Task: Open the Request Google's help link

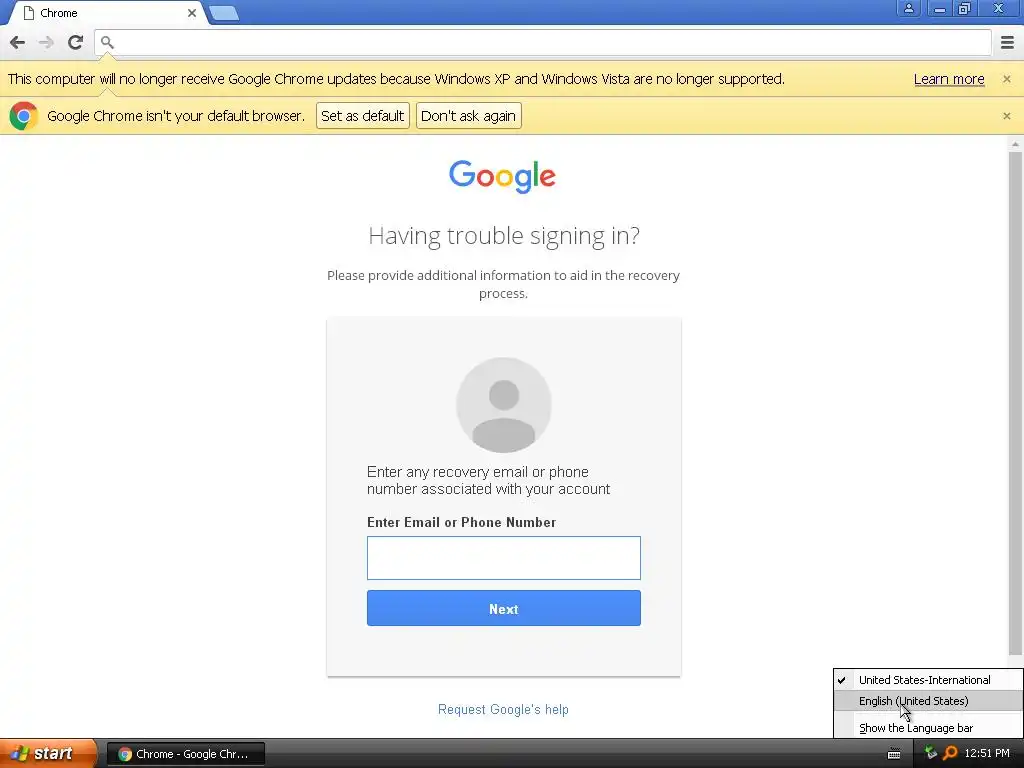Action: click(x=503, y=709)
